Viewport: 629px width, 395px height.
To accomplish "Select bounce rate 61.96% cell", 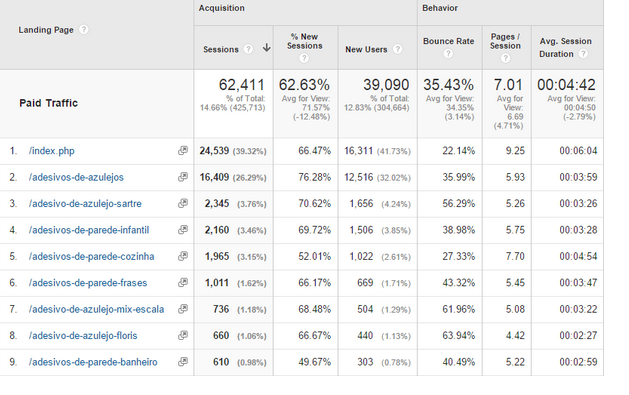I will [459, 309].
